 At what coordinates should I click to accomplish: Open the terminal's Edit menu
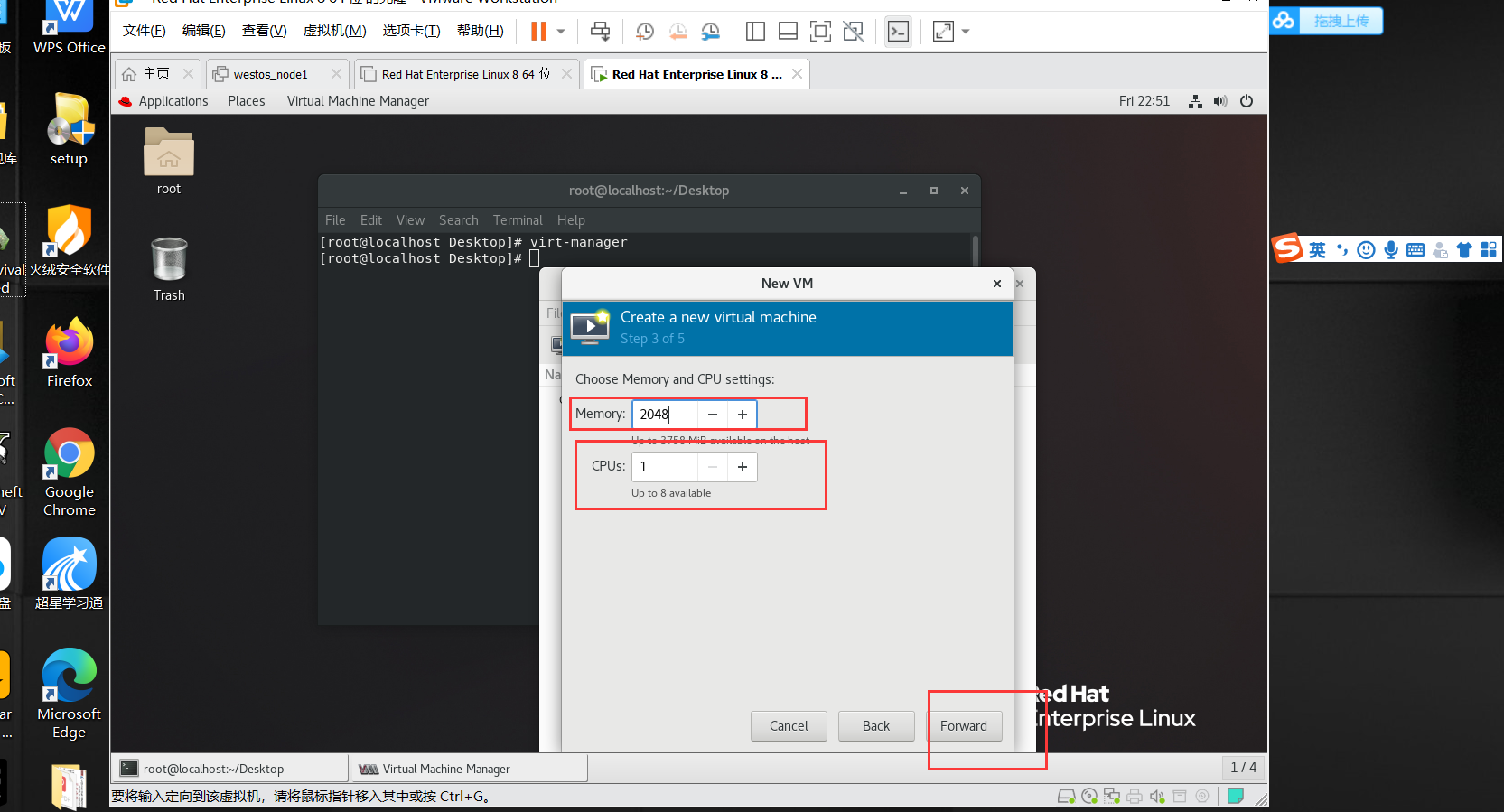click(371, 220)
